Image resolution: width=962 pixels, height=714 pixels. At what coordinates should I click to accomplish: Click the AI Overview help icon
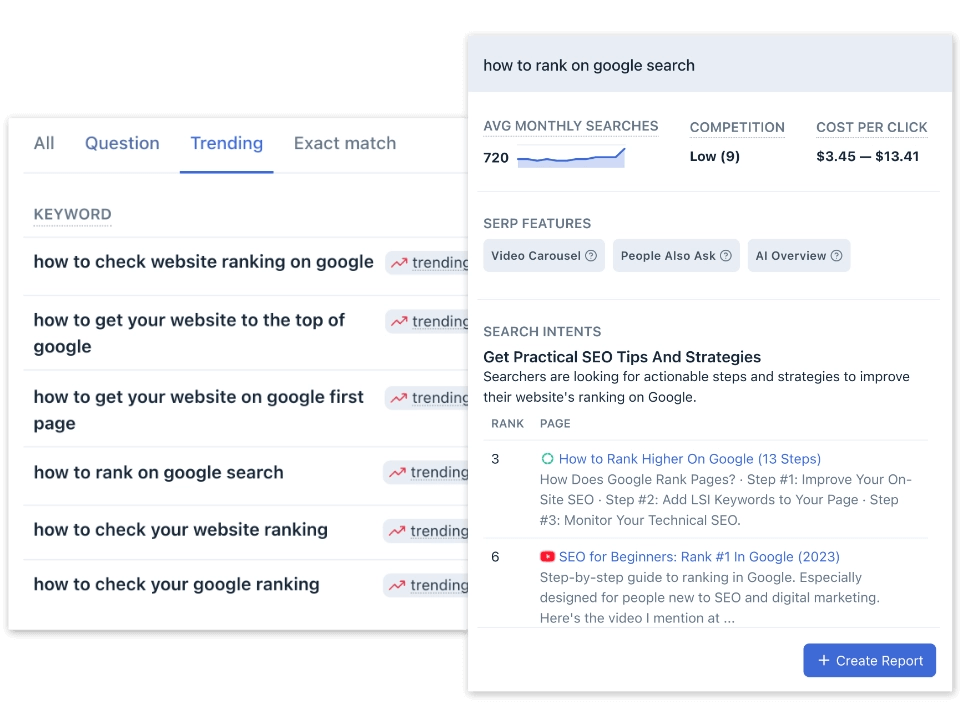coord(836,256)
